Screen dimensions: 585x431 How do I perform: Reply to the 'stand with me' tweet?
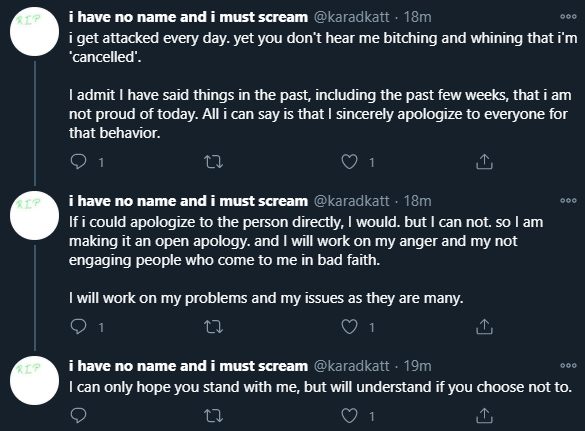tap(78, 416)
